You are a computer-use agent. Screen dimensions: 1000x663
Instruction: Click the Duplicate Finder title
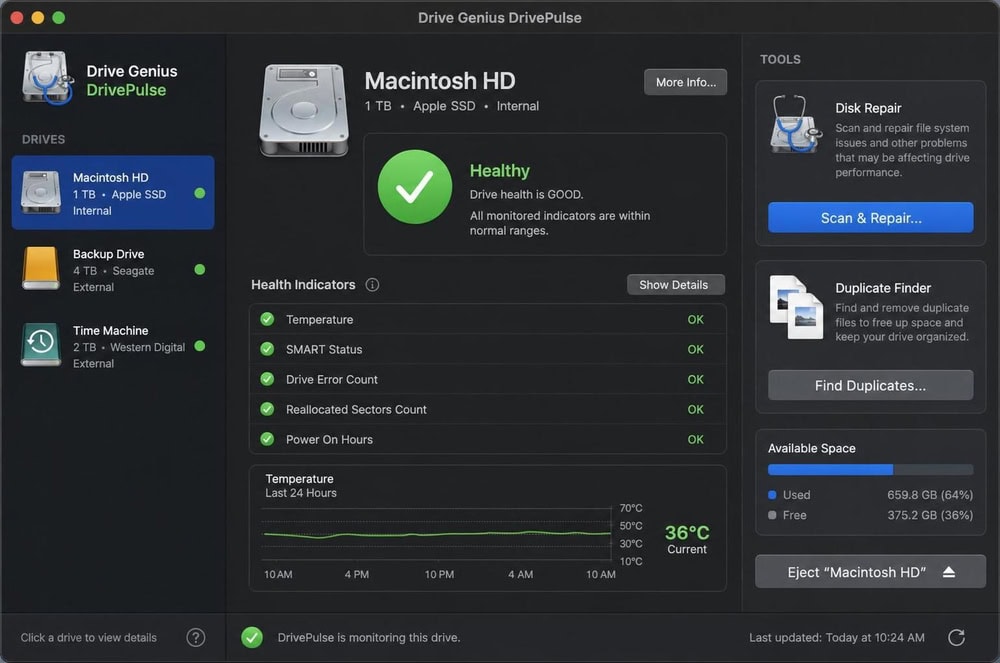click(883, 288)
